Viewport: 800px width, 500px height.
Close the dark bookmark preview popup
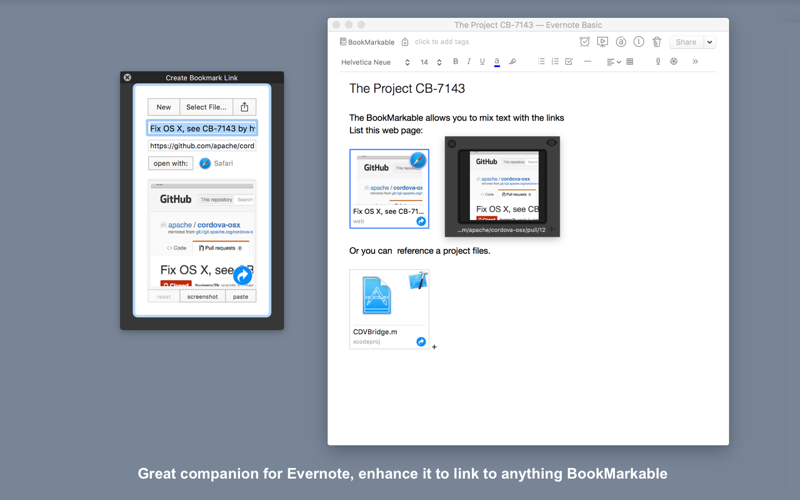pyautogui.click(x=452, y=144)
